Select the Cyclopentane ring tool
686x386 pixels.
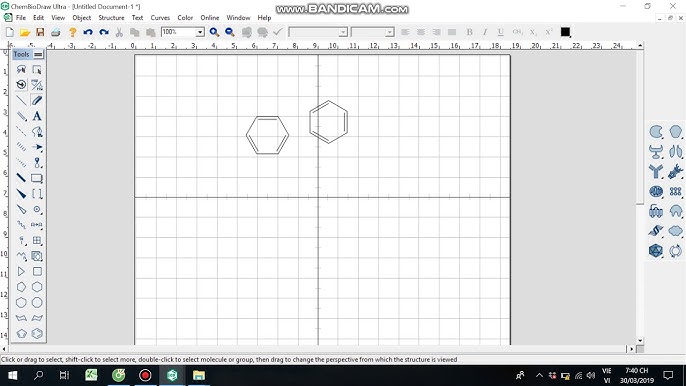coord(21,287)
